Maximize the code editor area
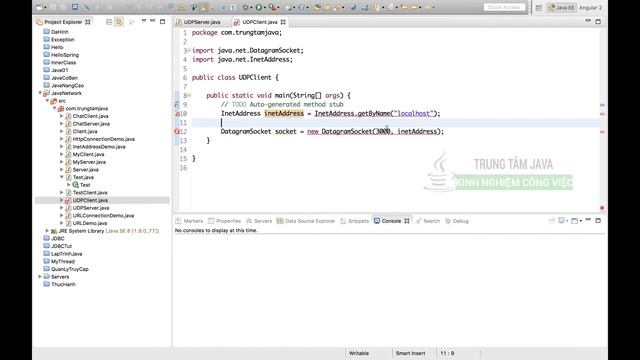 pyautogui.click(x=598, y=21)
